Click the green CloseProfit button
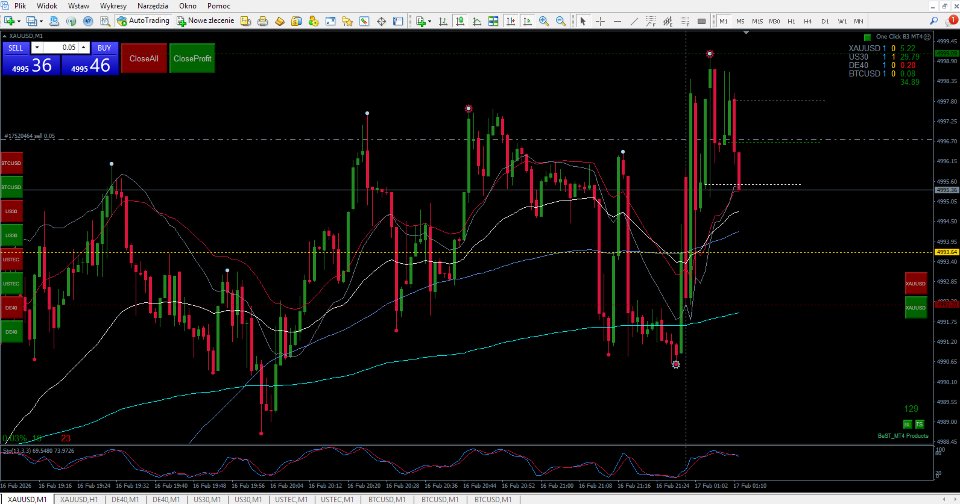The height and width of the screenshot is (504, 960). point(192,58)
